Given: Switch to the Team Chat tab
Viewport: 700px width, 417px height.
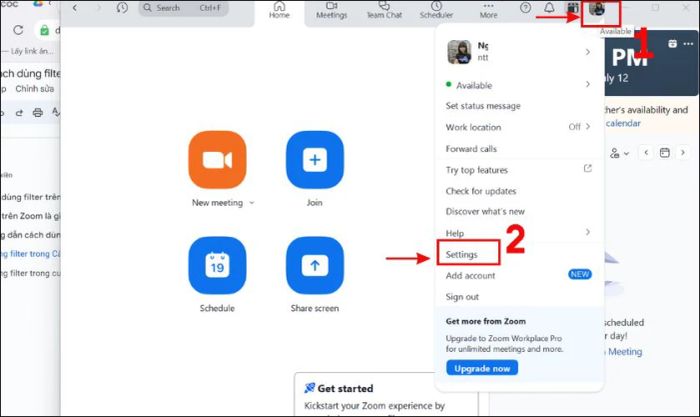Looking at the screenshot, I should point(383,10).
